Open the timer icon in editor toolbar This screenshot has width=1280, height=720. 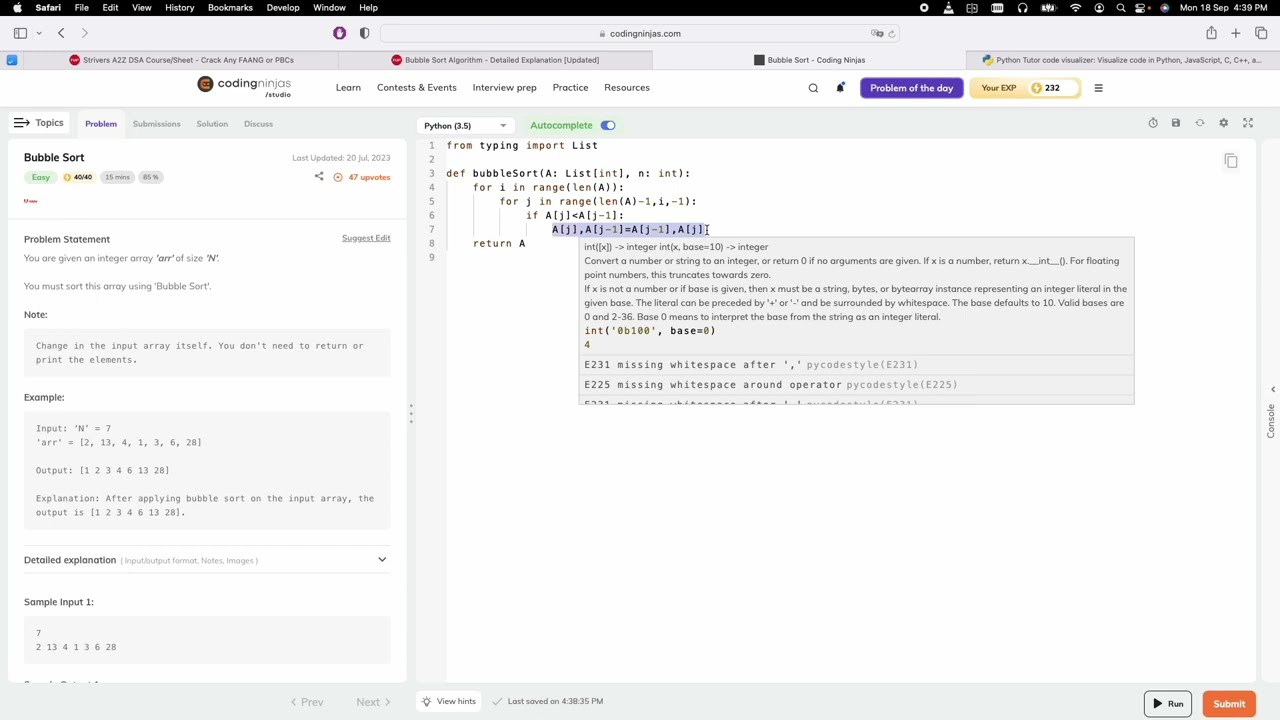click(x=1153, y=123)
